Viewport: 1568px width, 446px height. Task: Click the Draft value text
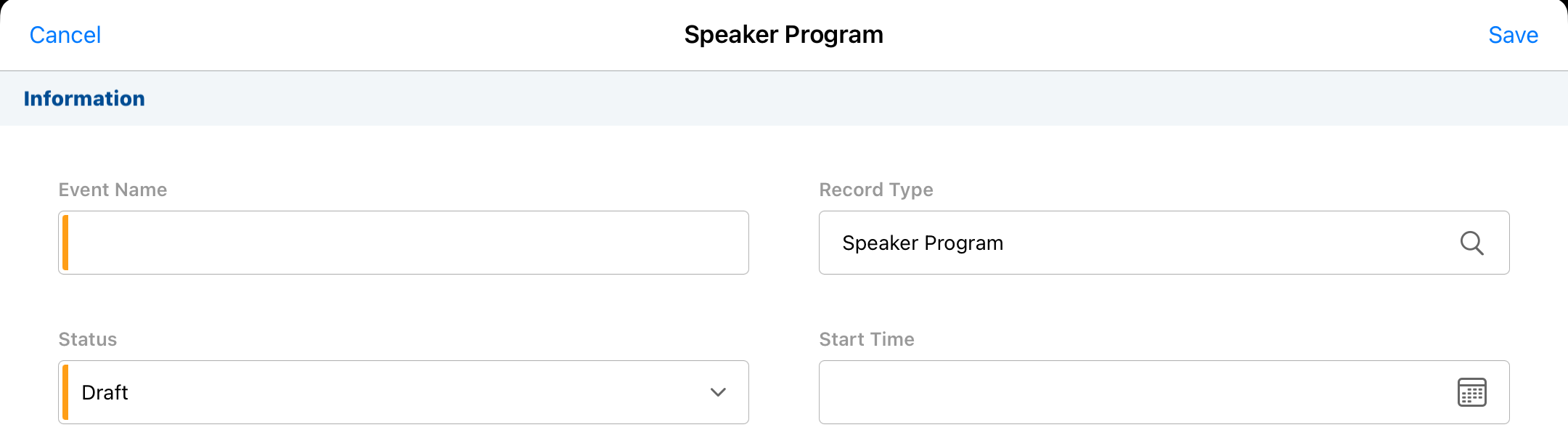[105, 392]
